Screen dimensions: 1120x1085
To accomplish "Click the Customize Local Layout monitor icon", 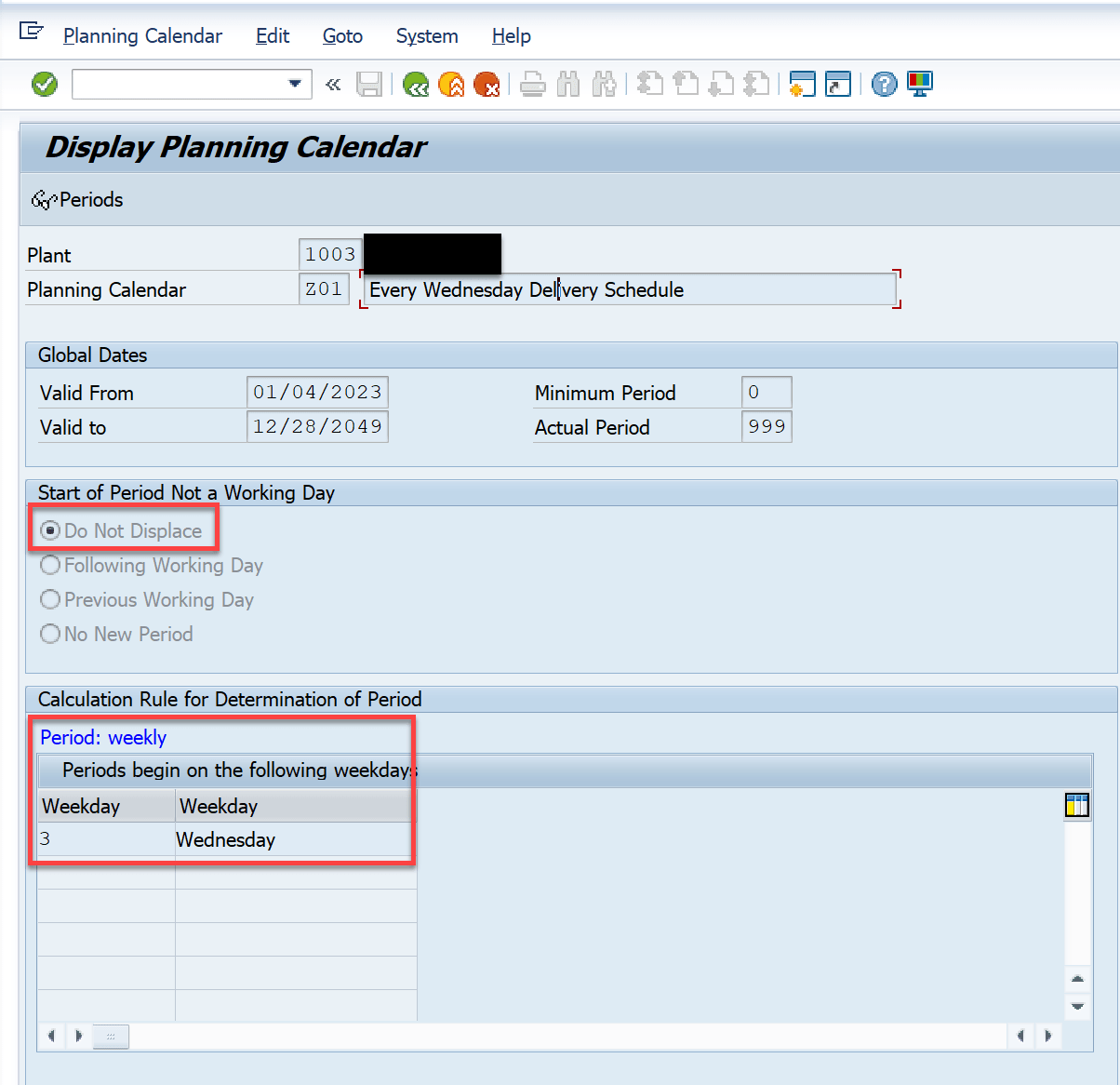I will [x=920, y=84].
